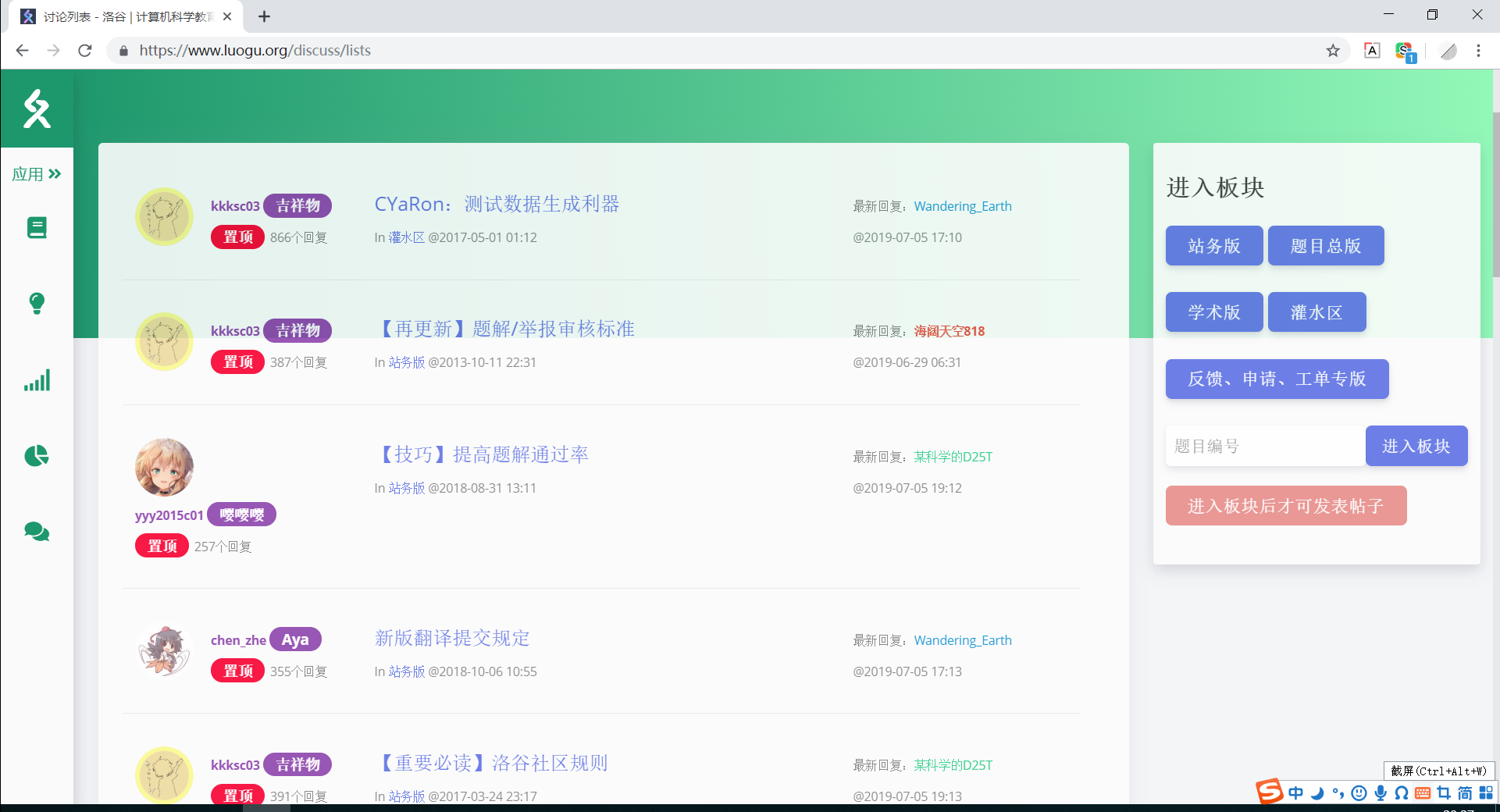Toggle the Sogou moon half/full-width mode
This screenshot has width=1500, height=812.
[1317, 793]
